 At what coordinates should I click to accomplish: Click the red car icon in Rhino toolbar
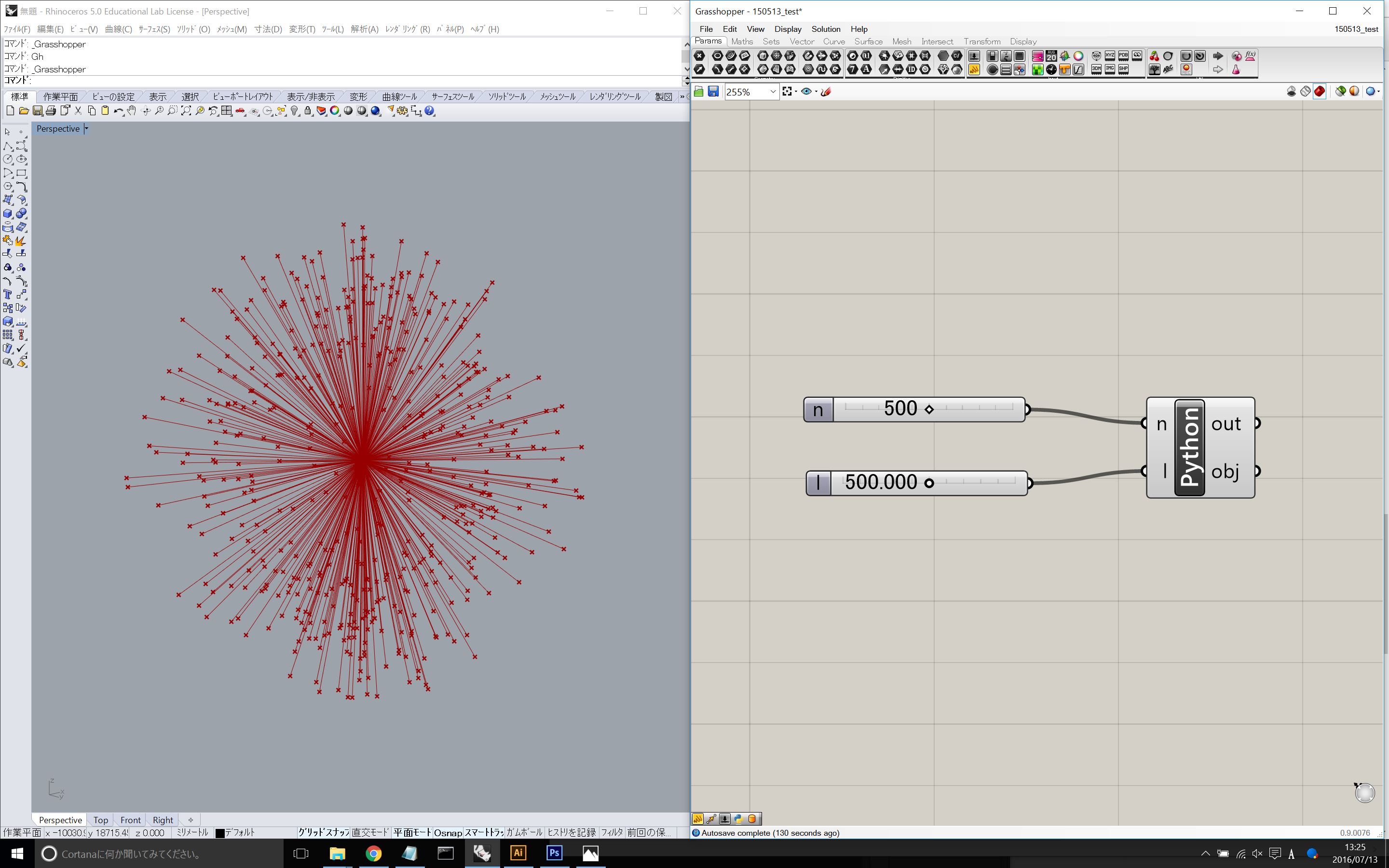[240, 111]
